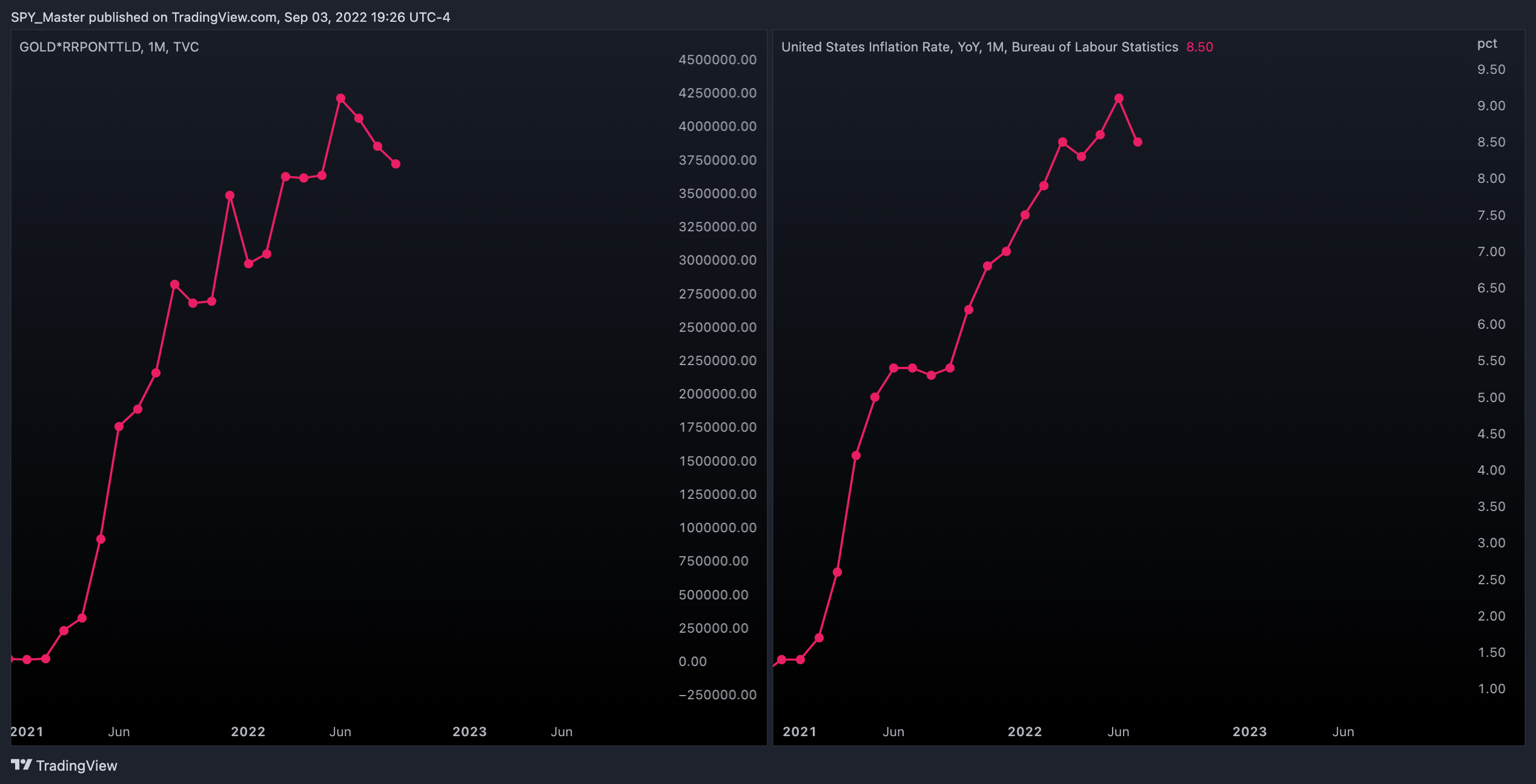
Task: Click the 1000000.00 price axis label
Action: tap(718, 527)
